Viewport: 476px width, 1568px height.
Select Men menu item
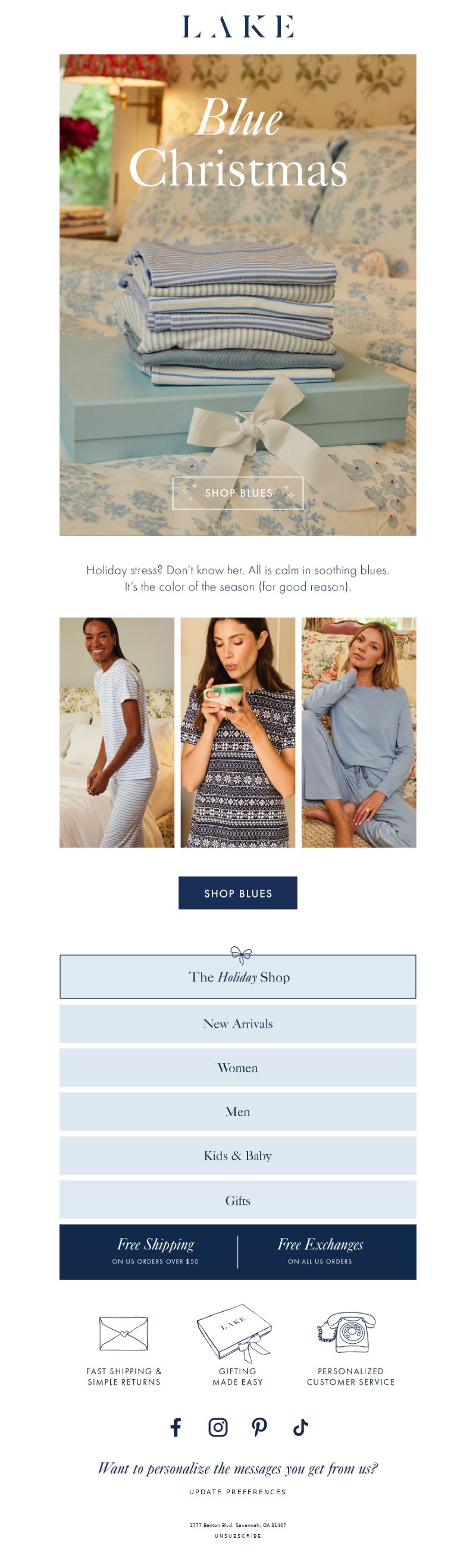(237, 1111)
